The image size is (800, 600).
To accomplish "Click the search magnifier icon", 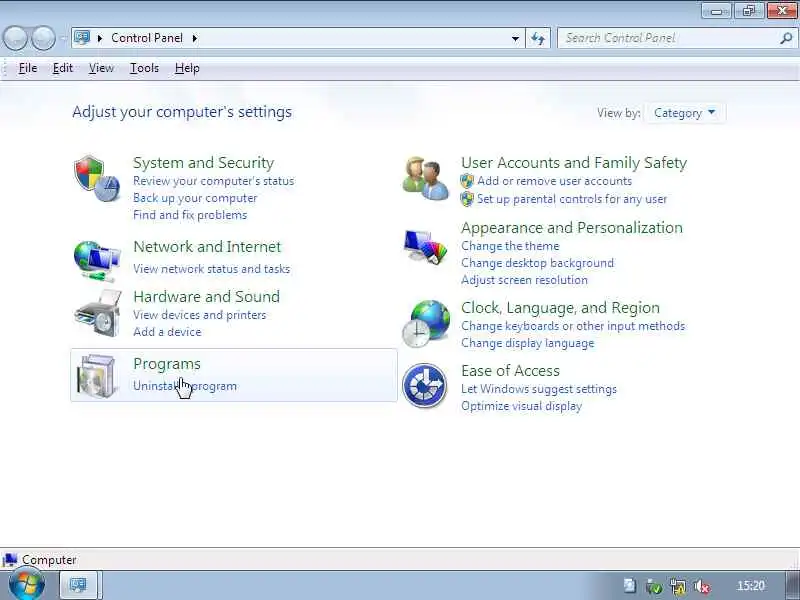I will pos(786,38).
